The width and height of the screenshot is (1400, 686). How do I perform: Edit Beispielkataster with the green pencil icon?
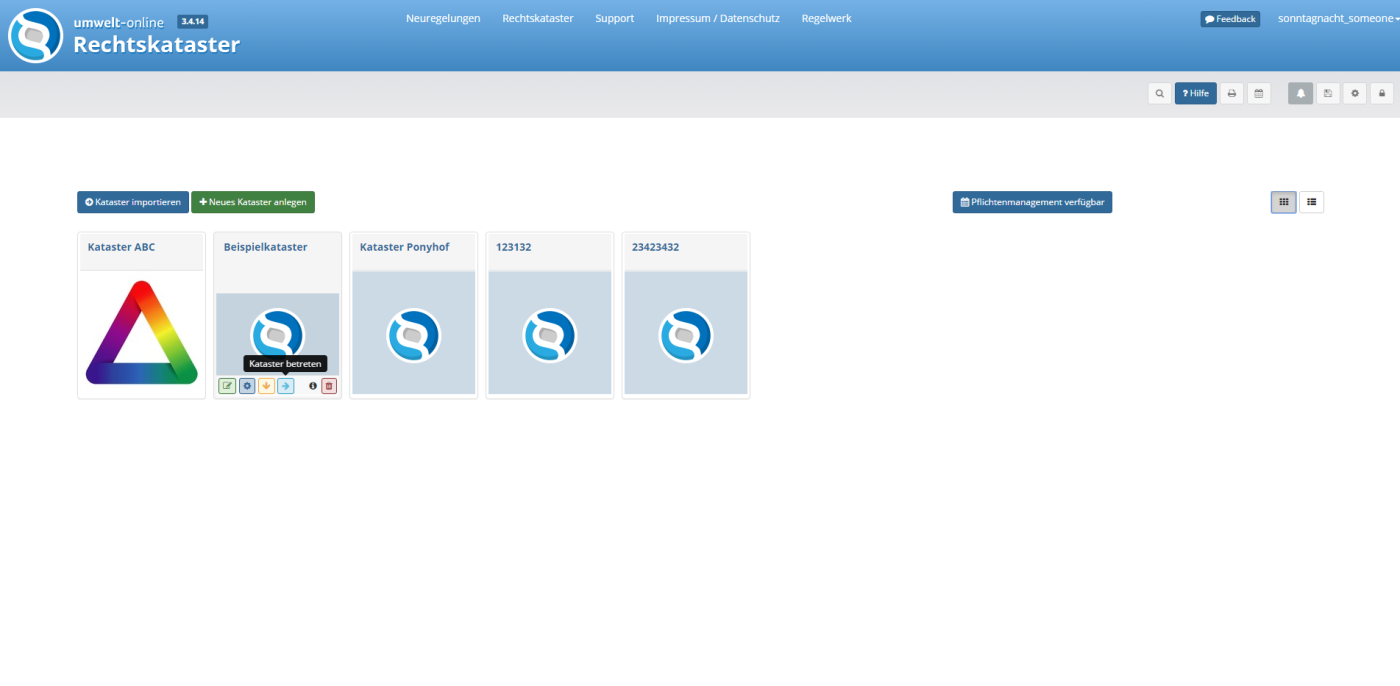[x=227, y=386]
